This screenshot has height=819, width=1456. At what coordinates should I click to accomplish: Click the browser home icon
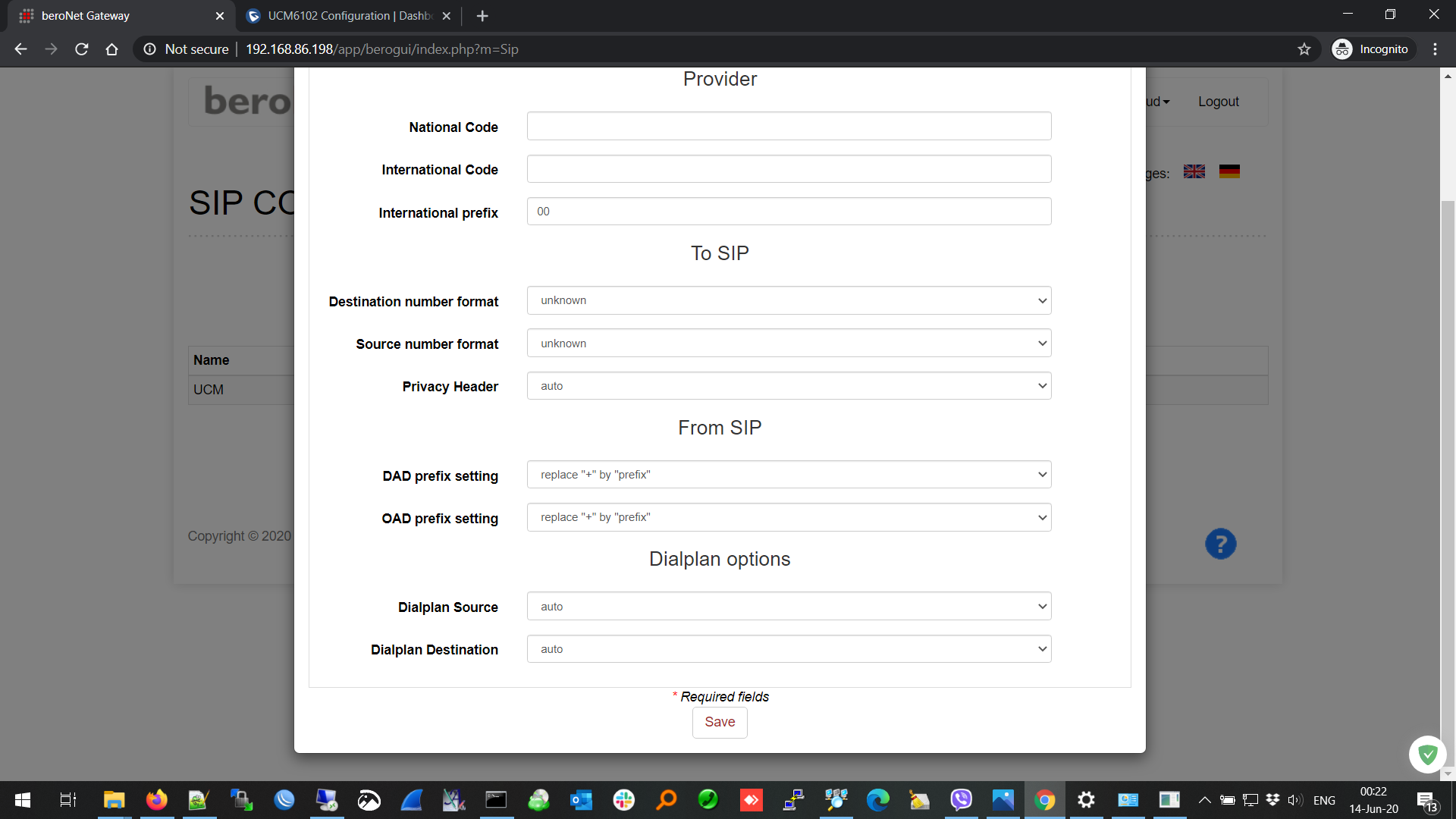coord(112,49)
